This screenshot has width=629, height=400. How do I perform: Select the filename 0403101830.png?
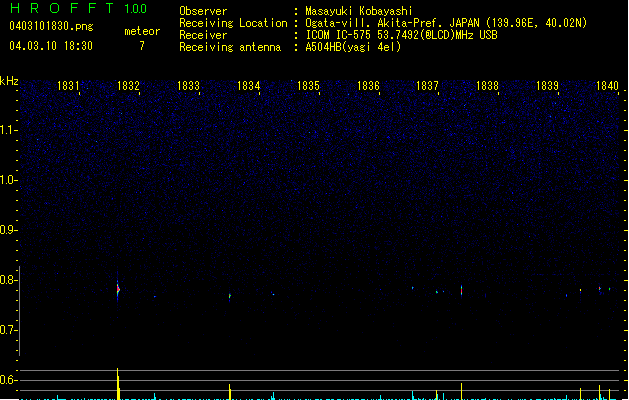point(51,26)
